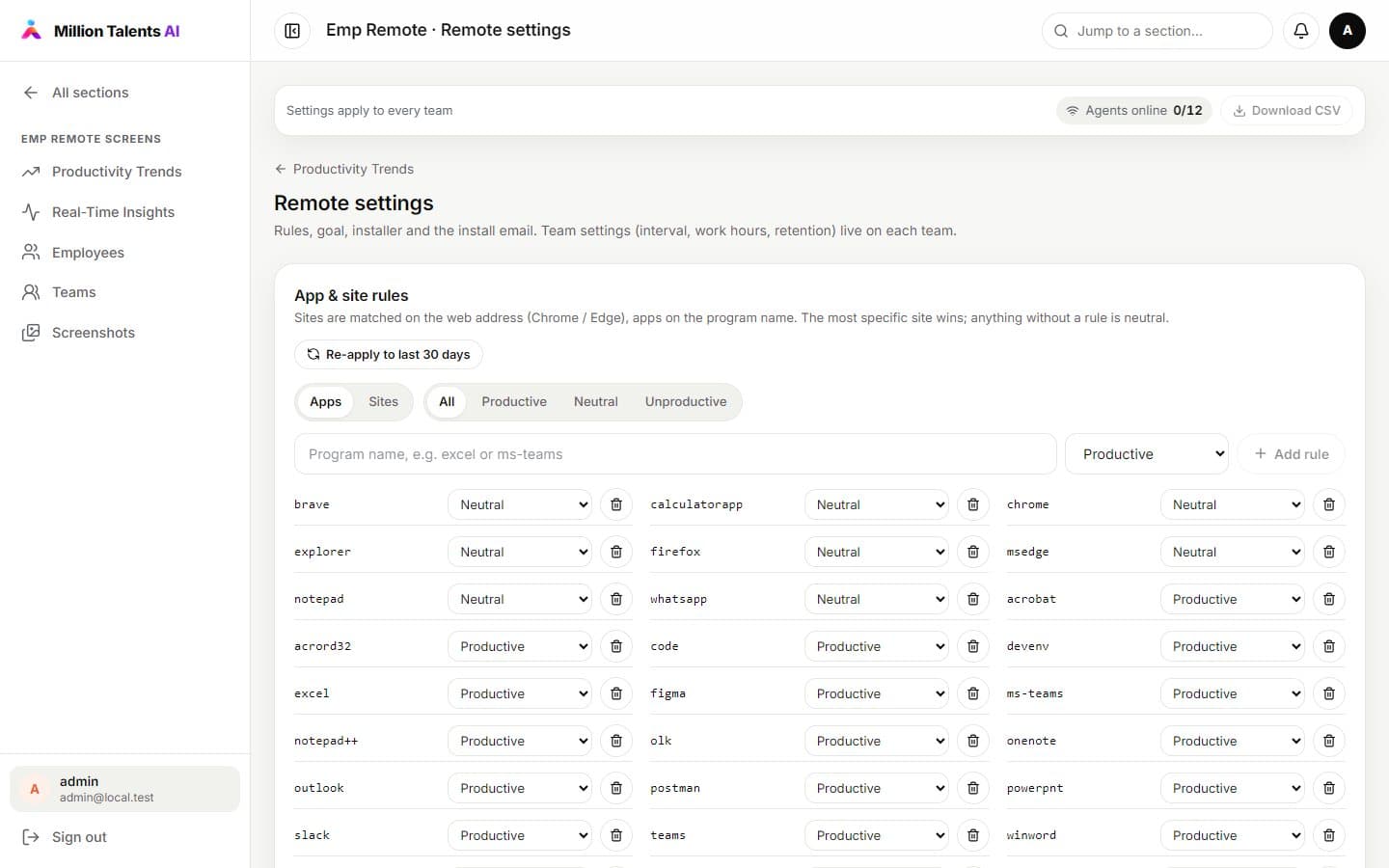This screenshot has width=1389, height=868.
Task: Remove the figma rule
Action: pos(972,693)
